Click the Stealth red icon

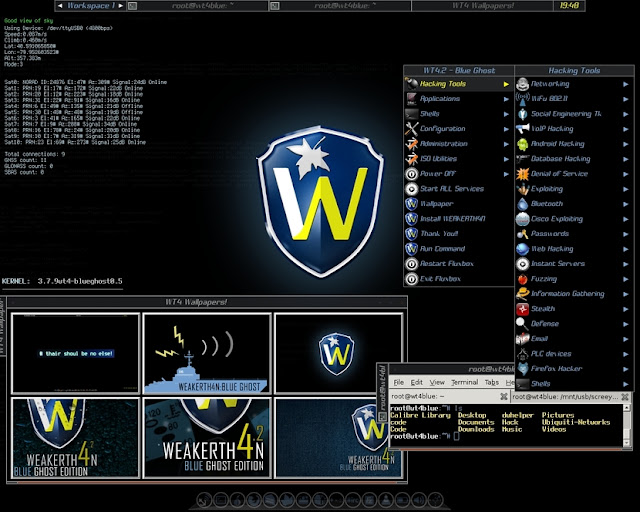(522, 309)
